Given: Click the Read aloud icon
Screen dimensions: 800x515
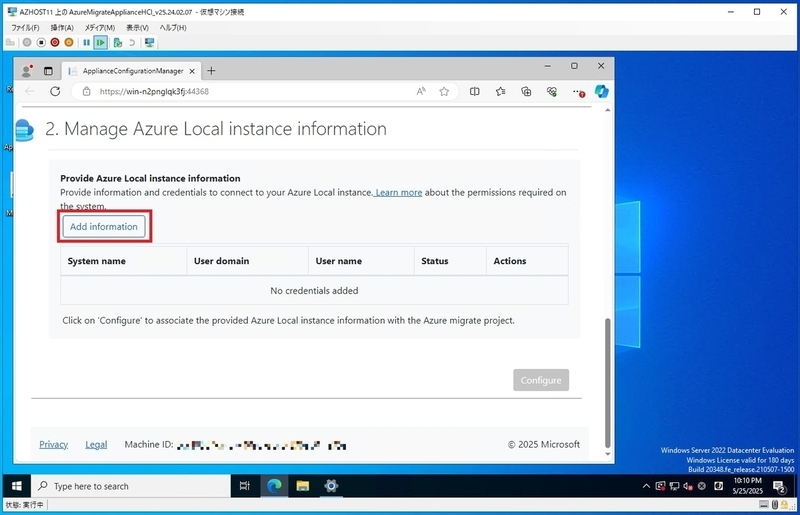Looking at the screenshot, I should coord(421,91).
